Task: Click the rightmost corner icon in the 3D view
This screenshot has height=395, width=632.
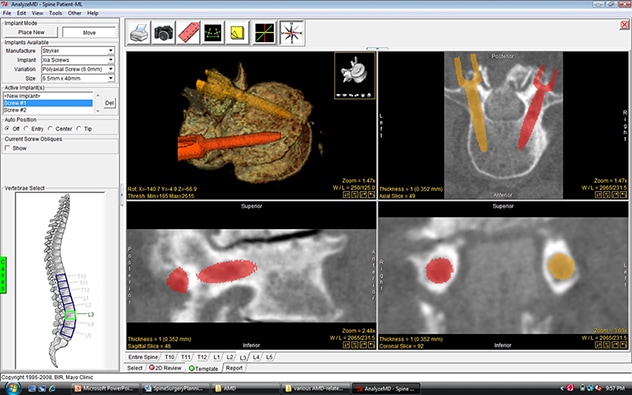Action: click(x=371, y=195)
